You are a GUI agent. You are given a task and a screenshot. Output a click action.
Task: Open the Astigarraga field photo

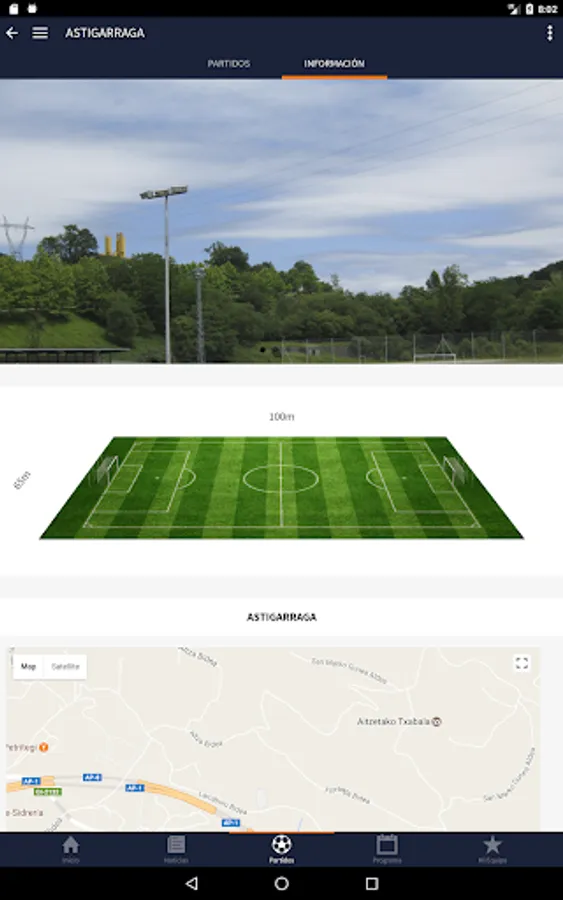[x=281, y=221]
